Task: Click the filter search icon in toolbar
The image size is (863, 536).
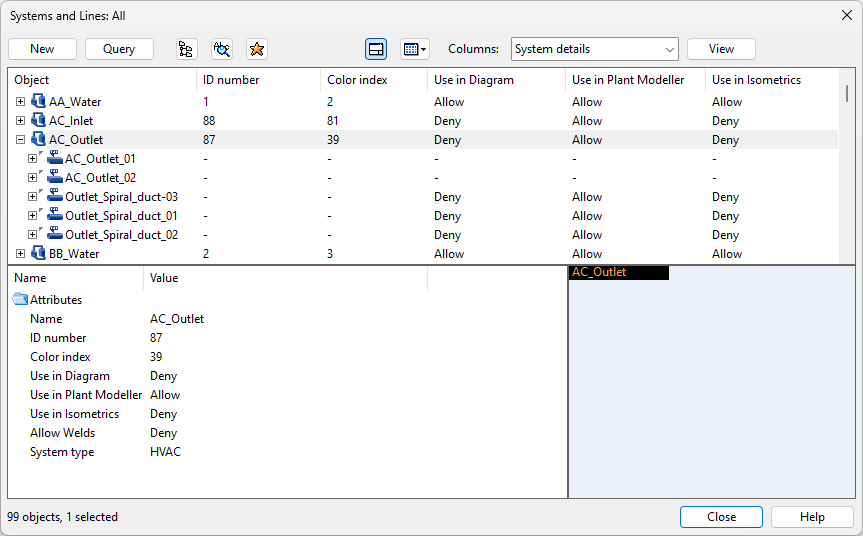Action: [x=222, y=49]
